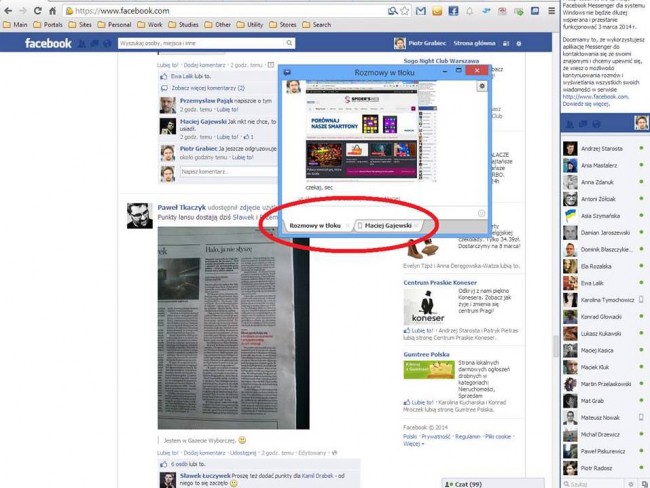The image size is (650, 488).
Task: Open the Strona główna link in header
Action: (474, 43)
